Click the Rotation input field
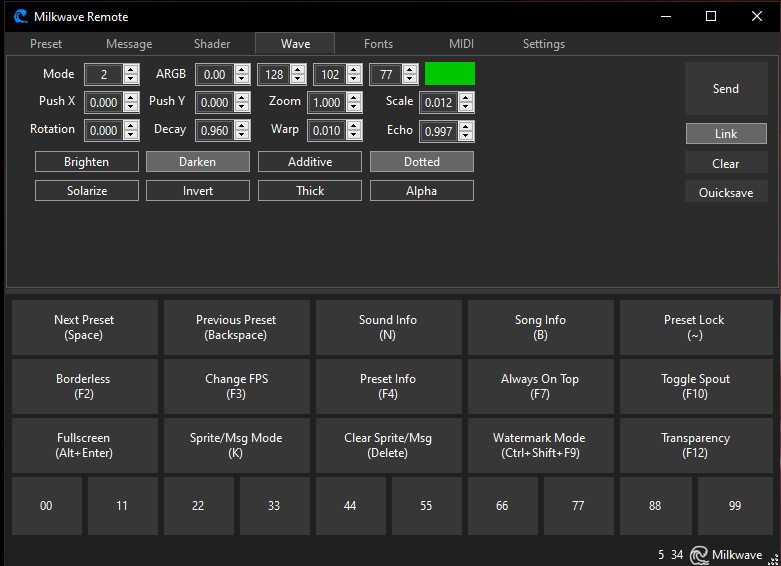The width and height of the screenshot is (781, 566). pos(102,131)
